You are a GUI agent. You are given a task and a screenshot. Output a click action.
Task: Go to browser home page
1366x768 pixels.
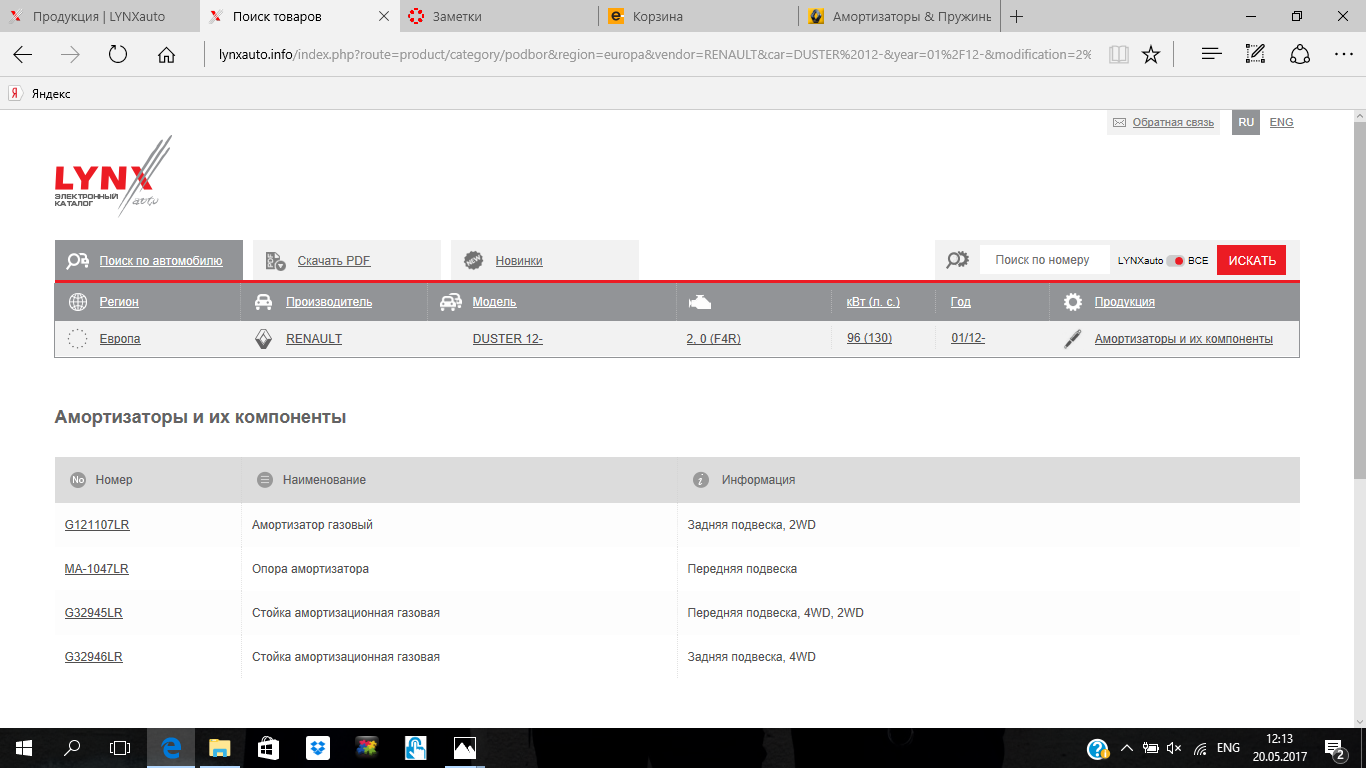(166, 55)
